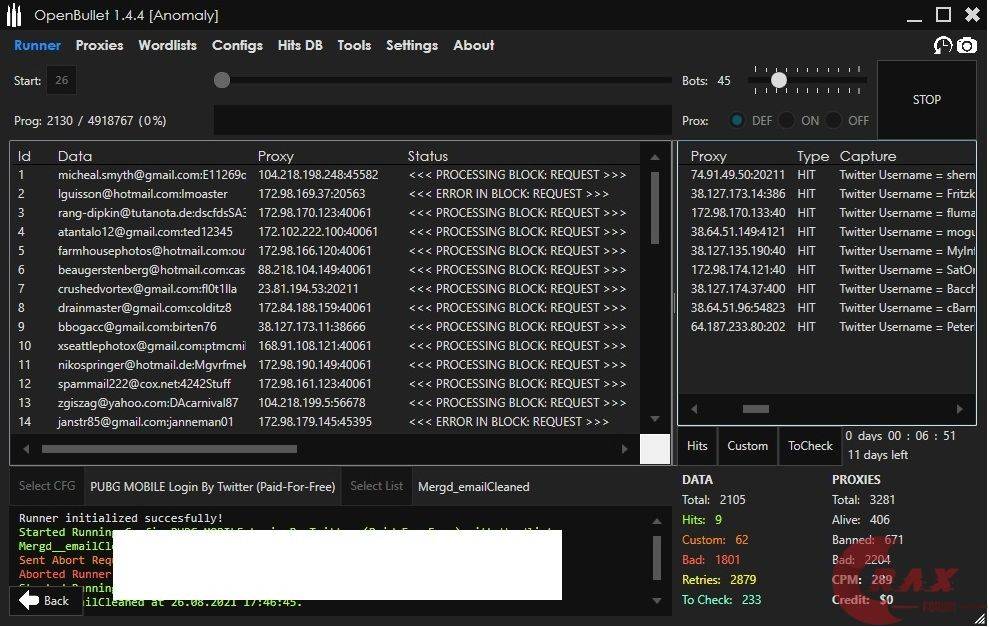Show the ToCheck results tab
Screen dimensions: 989x627
point(809,446)
